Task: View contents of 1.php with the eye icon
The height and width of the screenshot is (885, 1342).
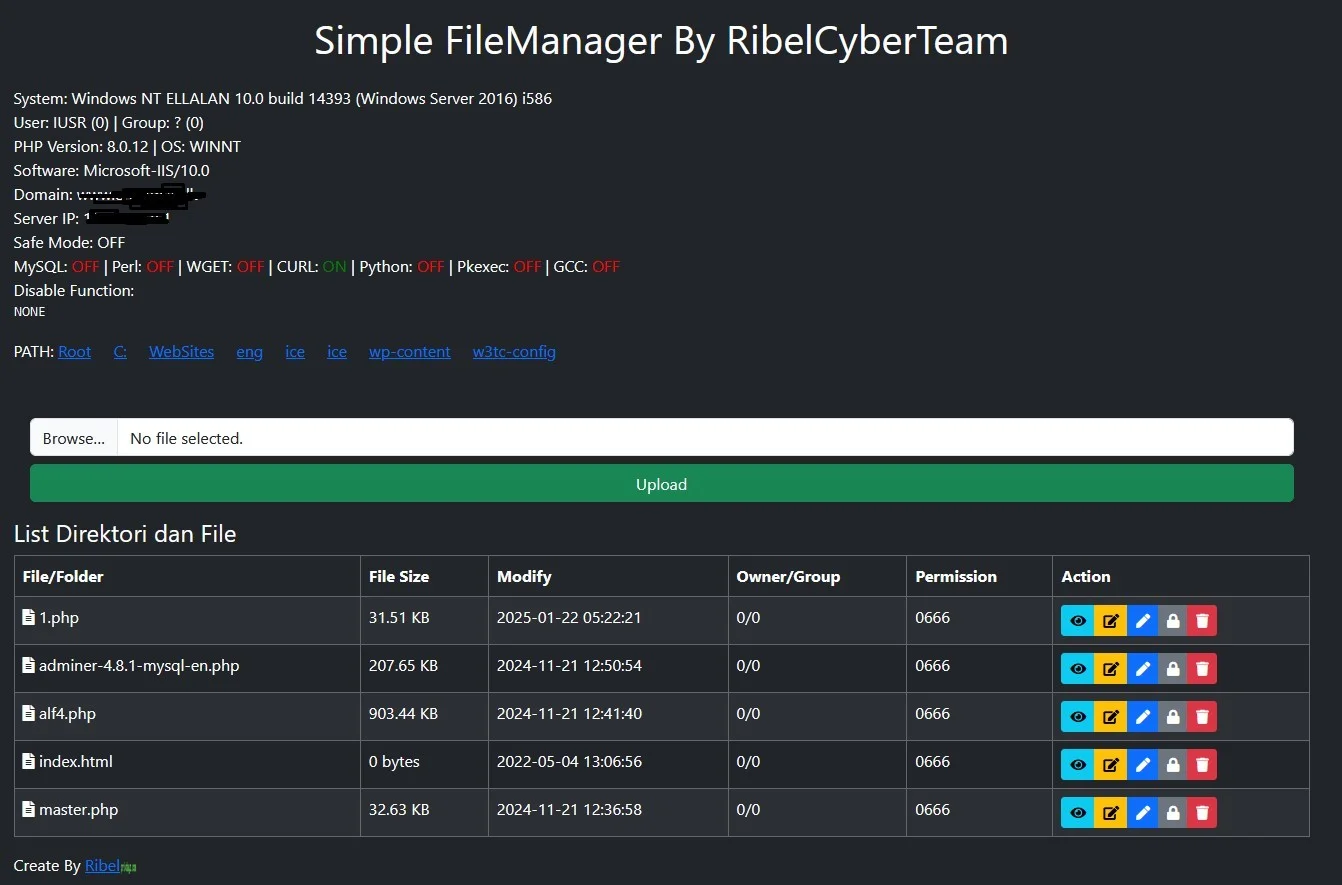Action: click(1078, 620)
